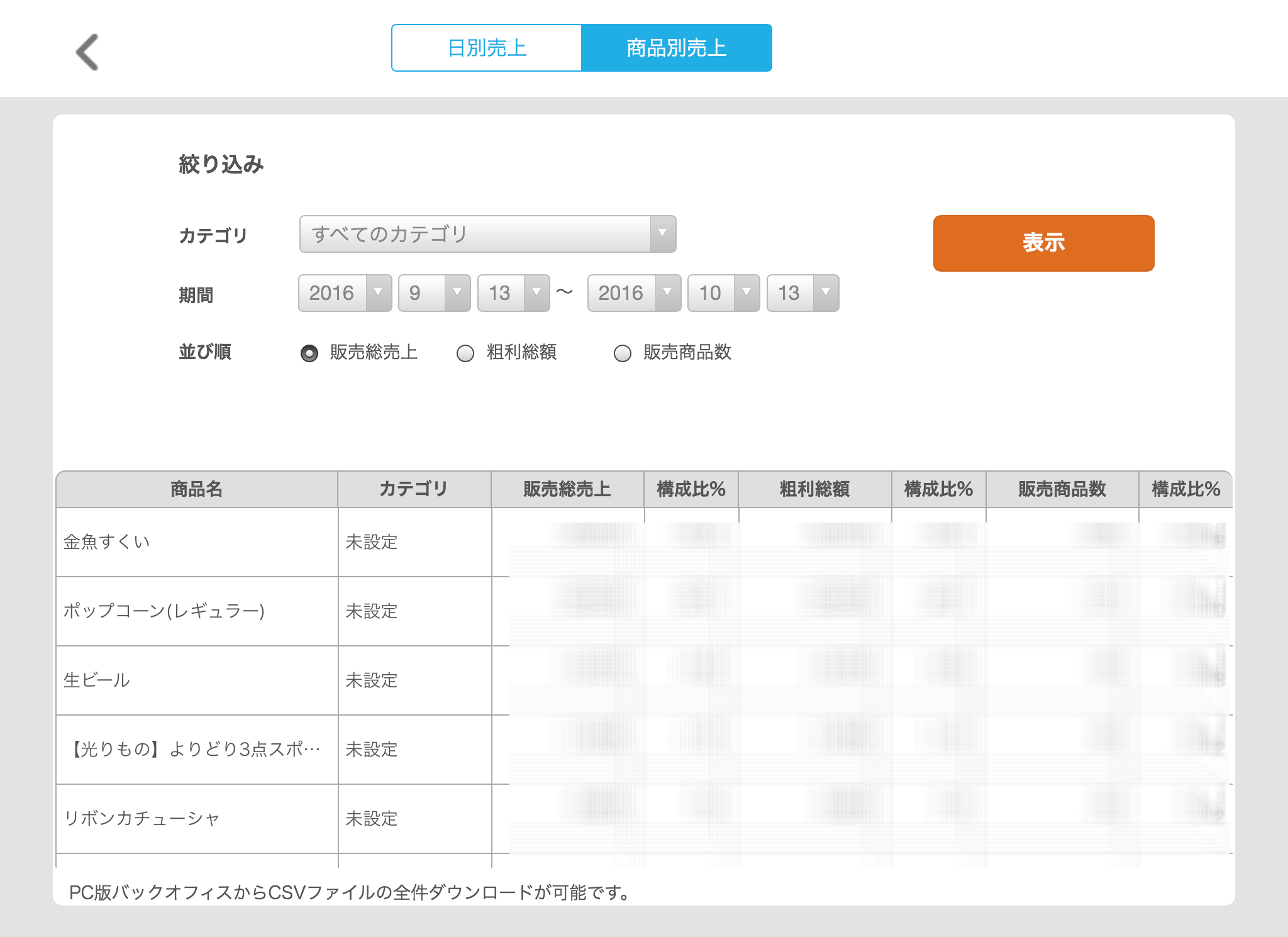Select 販売商品数 sort radio button
The height and width of the screenshot is (937, 1288).
[623, 353]
